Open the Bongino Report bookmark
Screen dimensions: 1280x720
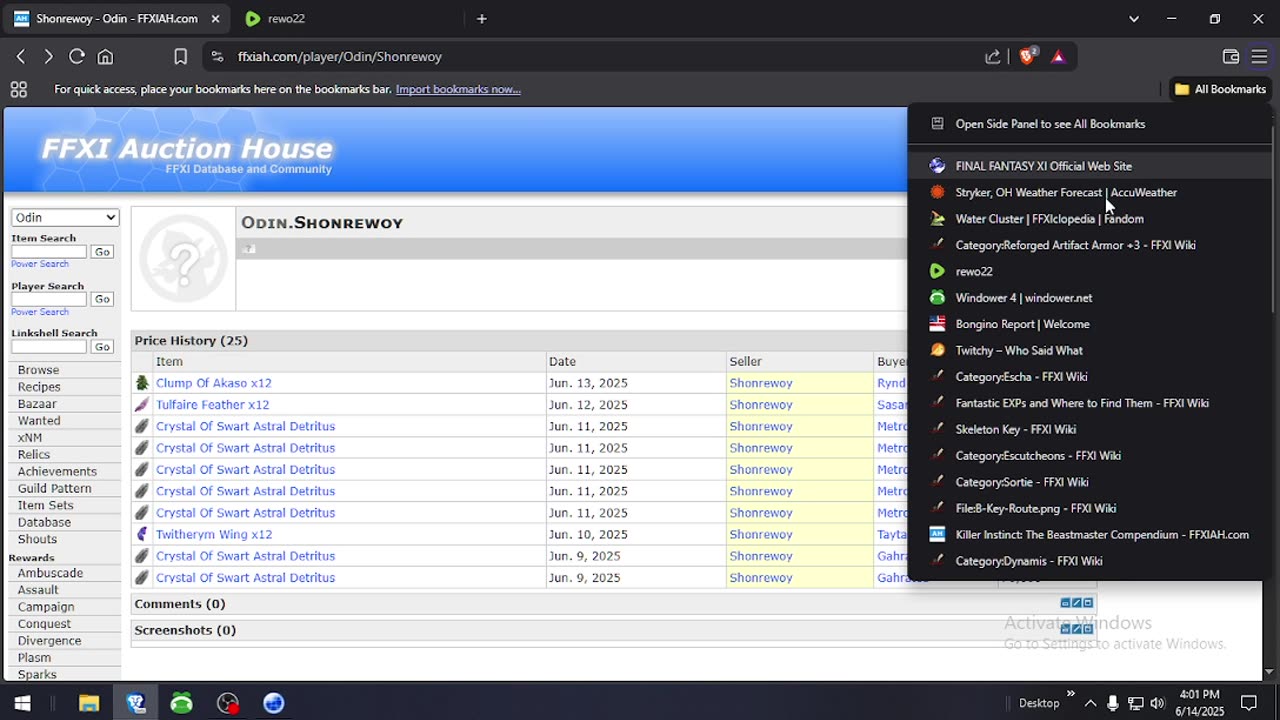click(1090, 324)
